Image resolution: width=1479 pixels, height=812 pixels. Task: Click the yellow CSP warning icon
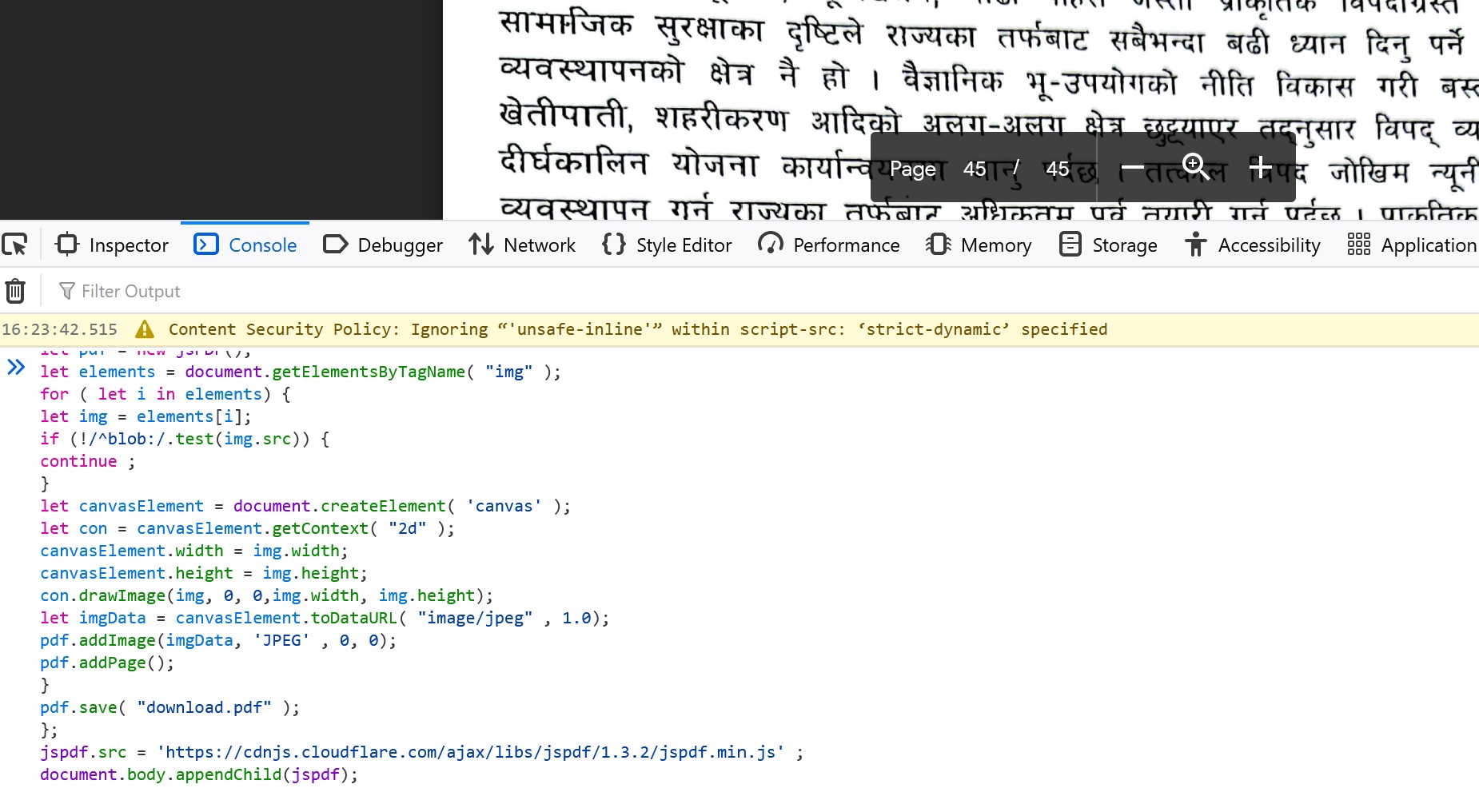(145, 329)
